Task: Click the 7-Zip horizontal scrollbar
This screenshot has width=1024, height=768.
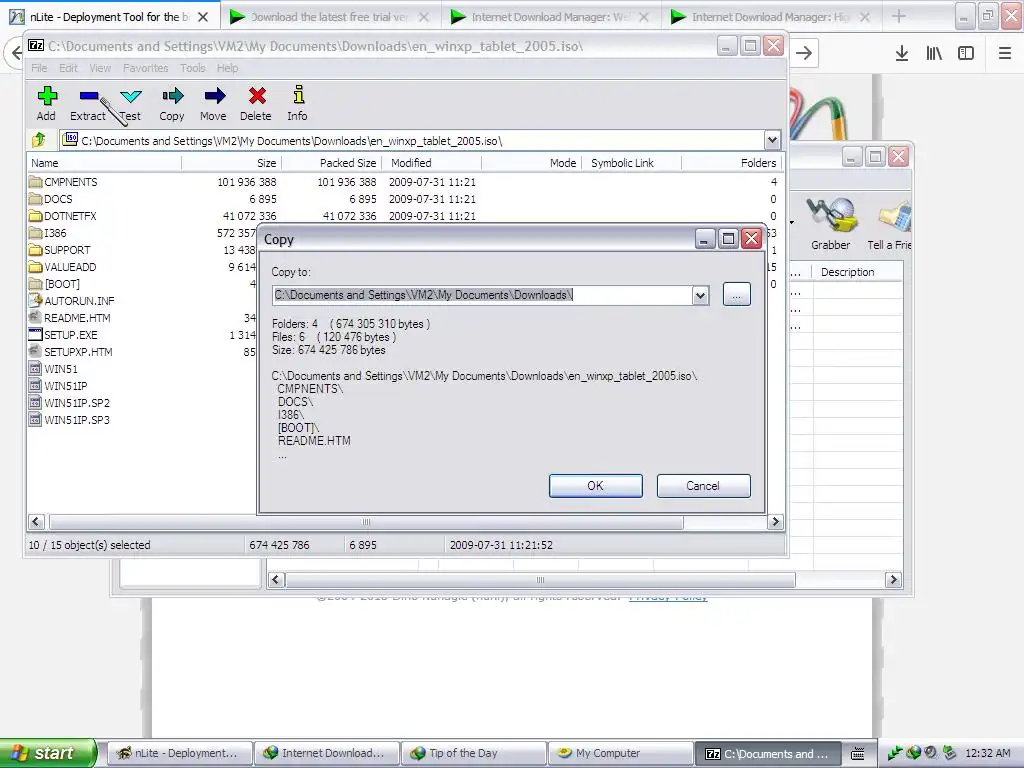Action: pos(366,522)
